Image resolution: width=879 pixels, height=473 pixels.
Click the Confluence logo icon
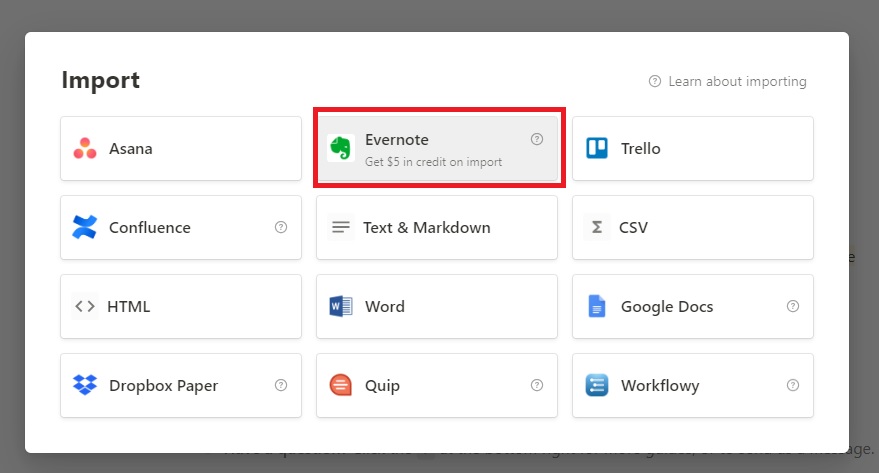click(85, 227)
